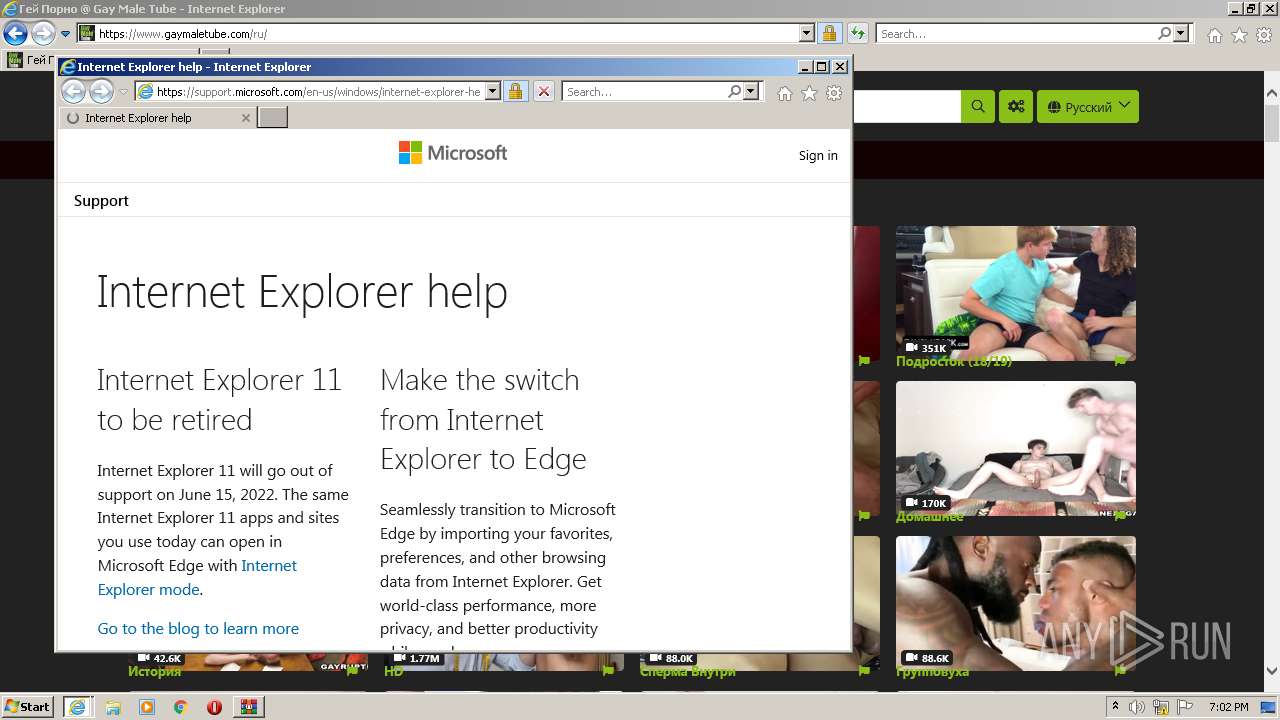Refresh the page in main window

click(x=858, y=34)
